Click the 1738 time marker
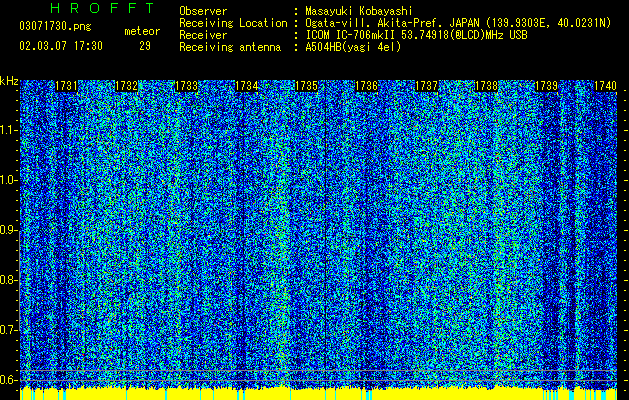The image size is (629, 400). coord(486,86)
